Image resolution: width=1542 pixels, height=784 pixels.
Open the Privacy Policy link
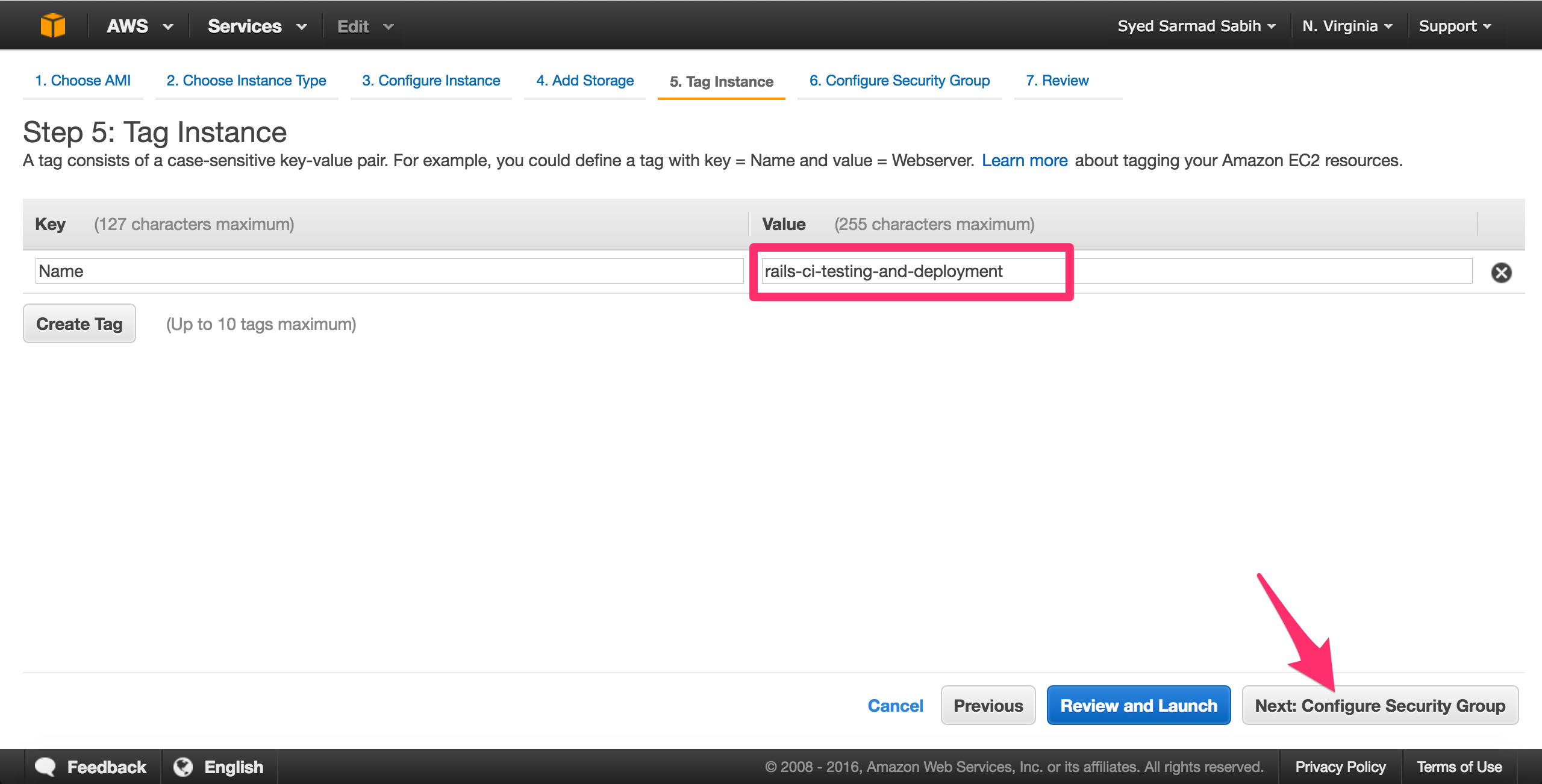point(1340,767)
